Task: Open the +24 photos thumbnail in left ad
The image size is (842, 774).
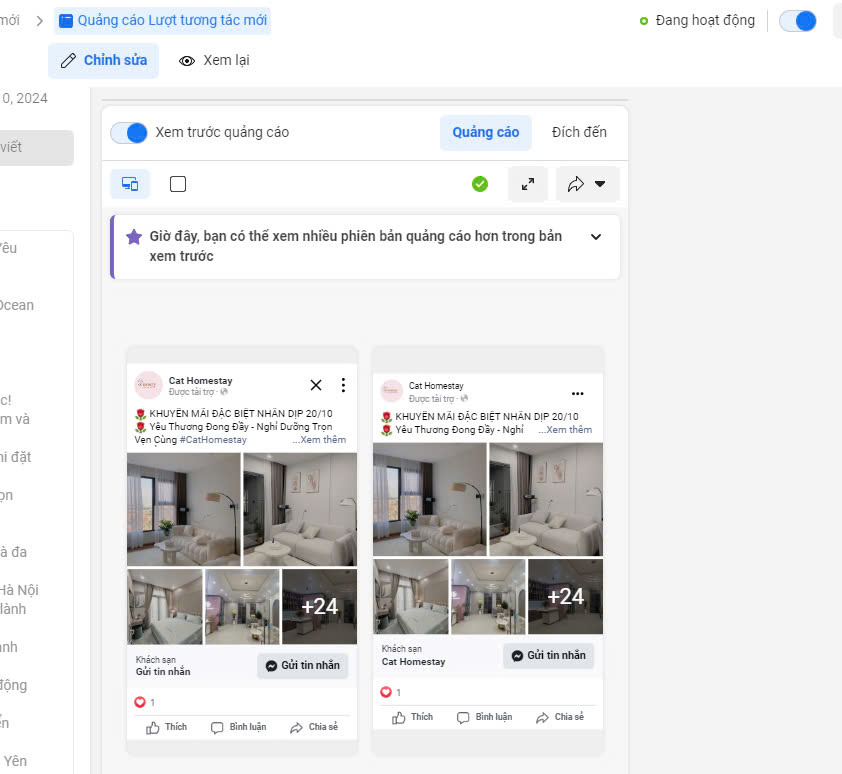Action: [x=319, y=606]
